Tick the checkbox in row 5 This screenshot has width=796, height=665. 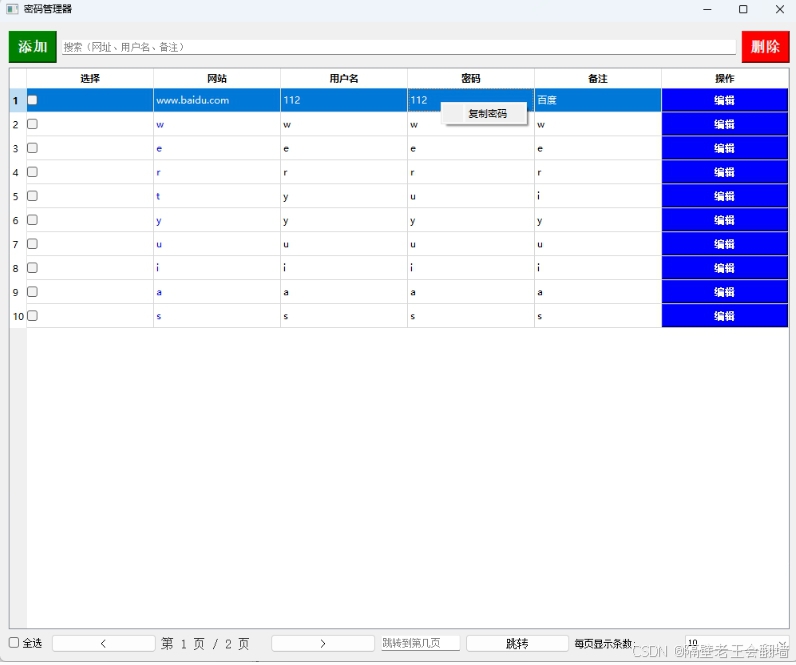[32, 195]
